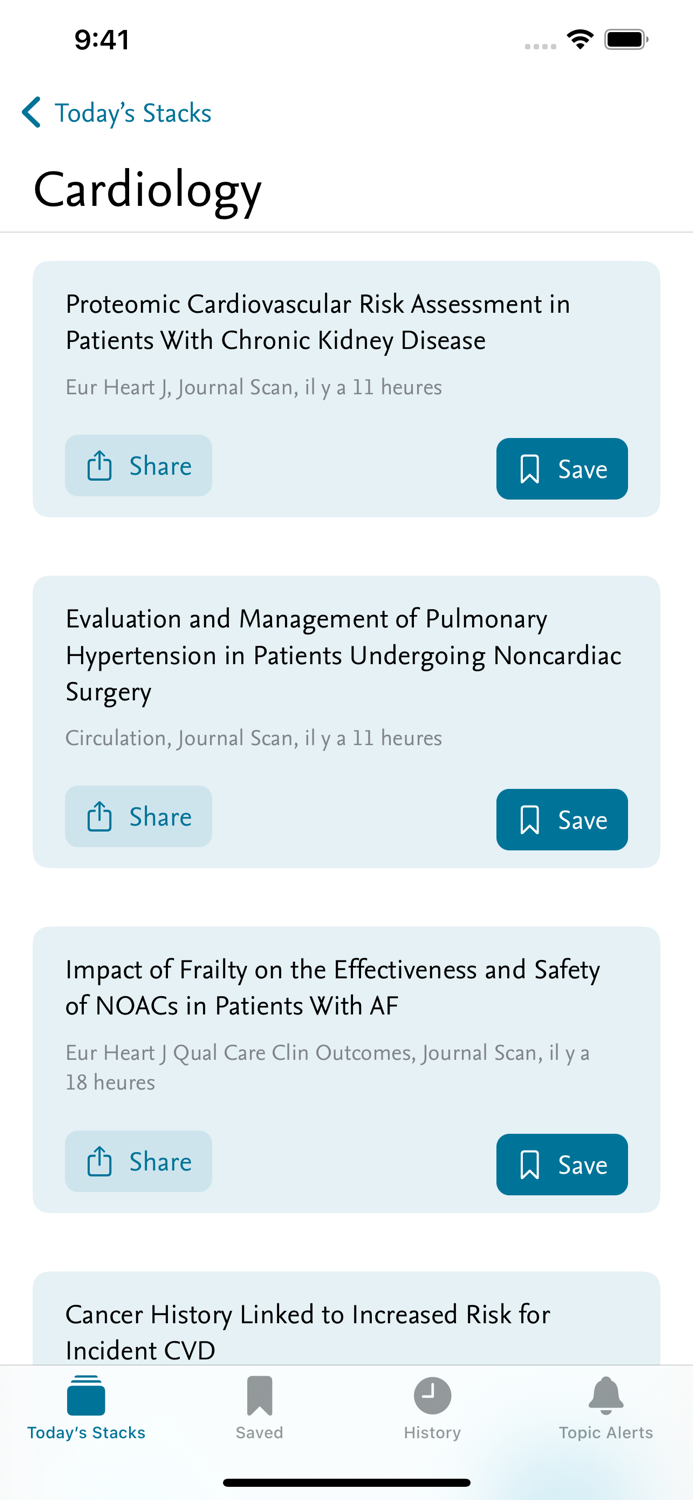Open Evaluation and Management of Pulmonary Hypertension article
Image resolution: width=693 pixels, height=1500 pixels.
pyautogui.click(x=343, y=655)
